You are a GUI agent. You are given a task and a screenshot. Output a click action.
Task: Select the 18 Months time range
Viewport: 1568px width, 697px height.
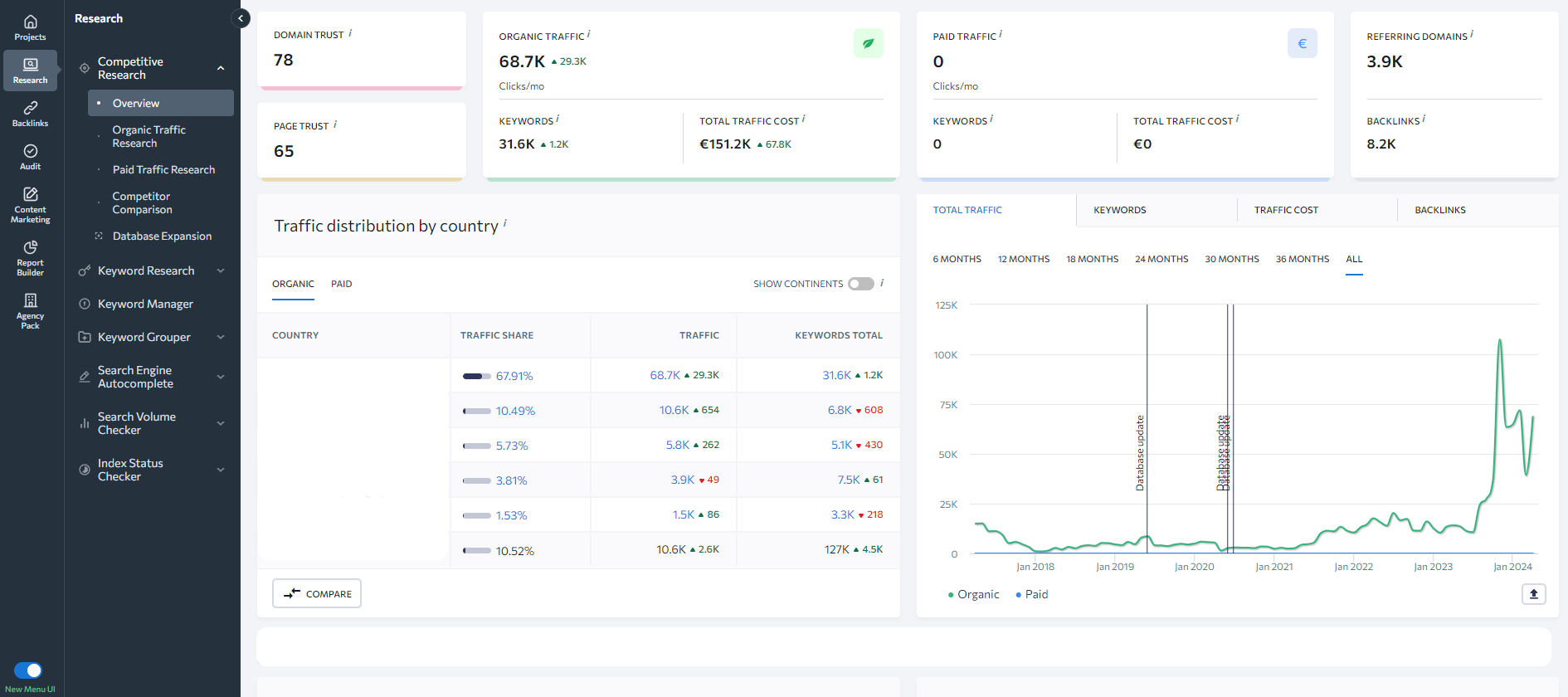[1092, 259]
